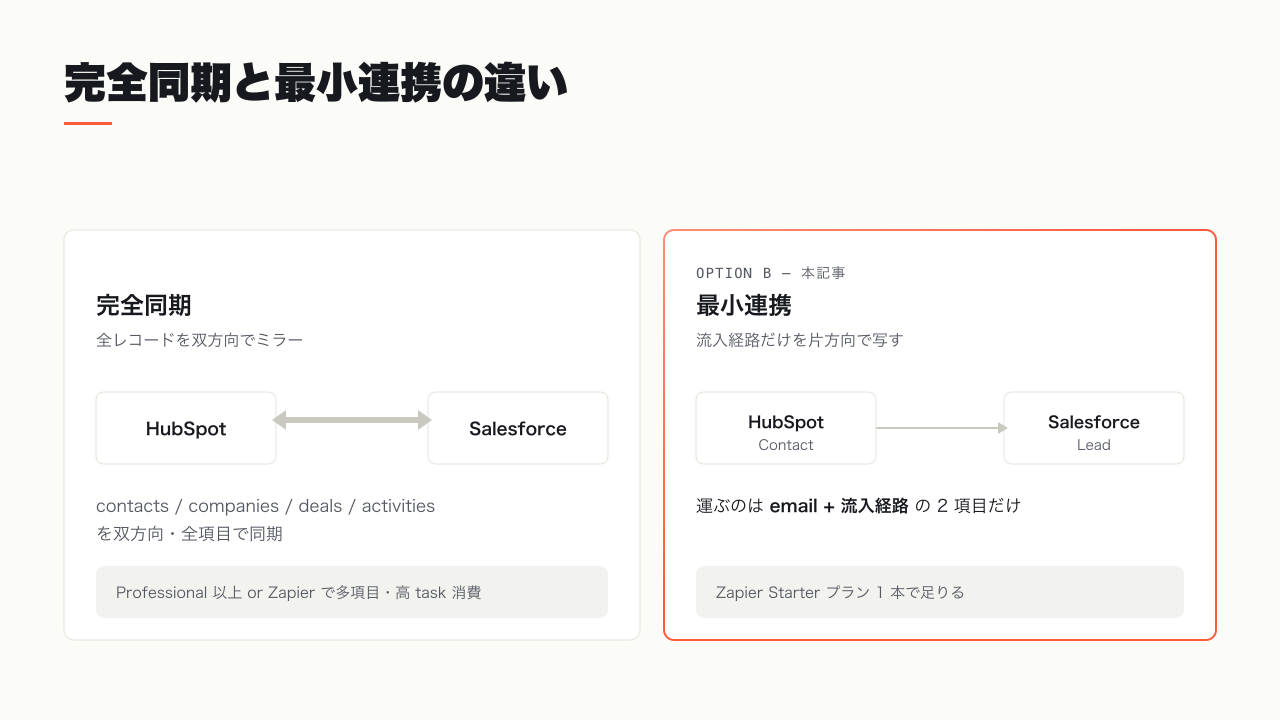Click the bidirectional arrow between HubSpot and Salesforce

[352, 420]
